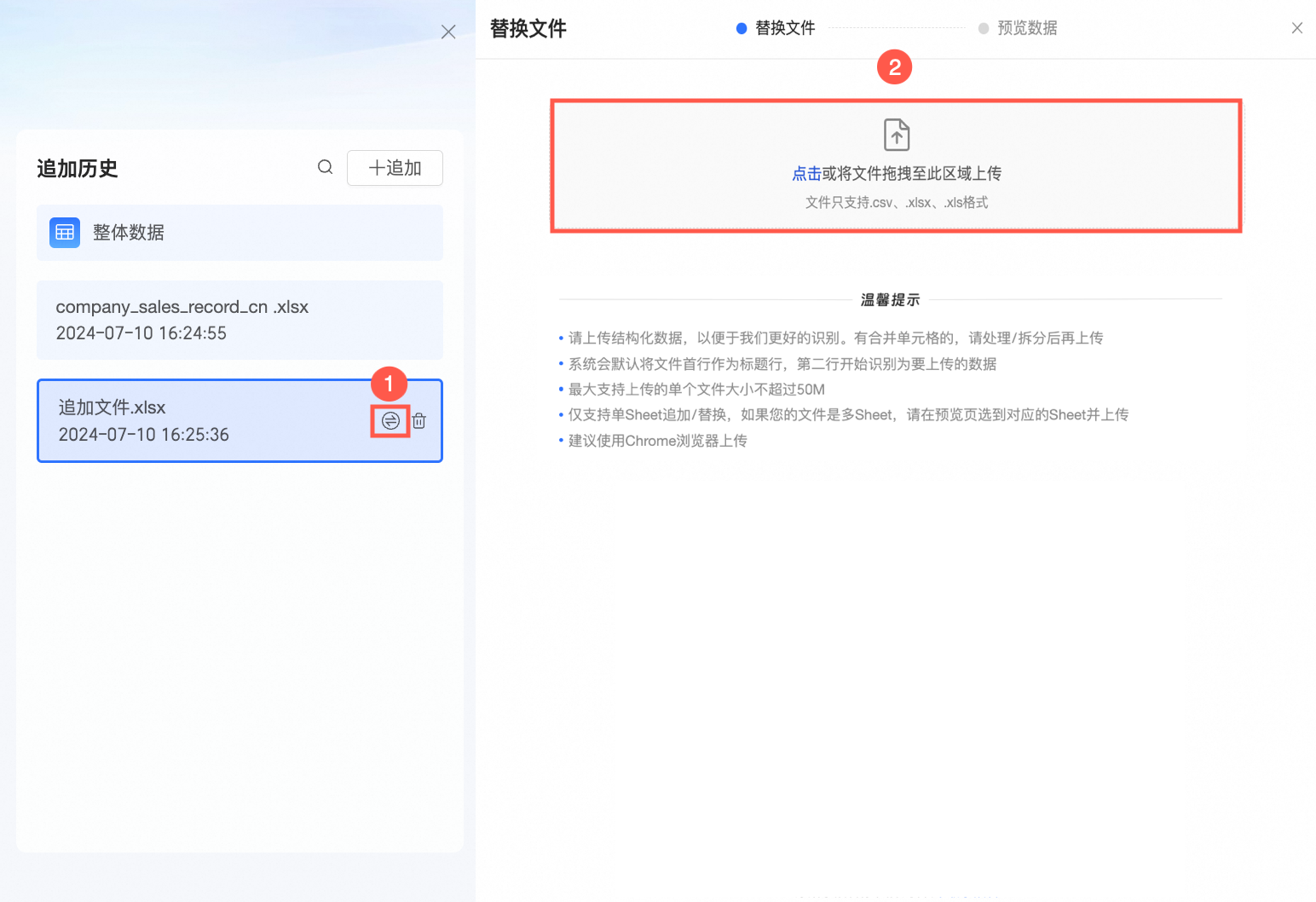This screenshot has width=1316, height=902.
Task: Open company_sales_record_cn .xlsx history entry
Action: coord(240,320)
